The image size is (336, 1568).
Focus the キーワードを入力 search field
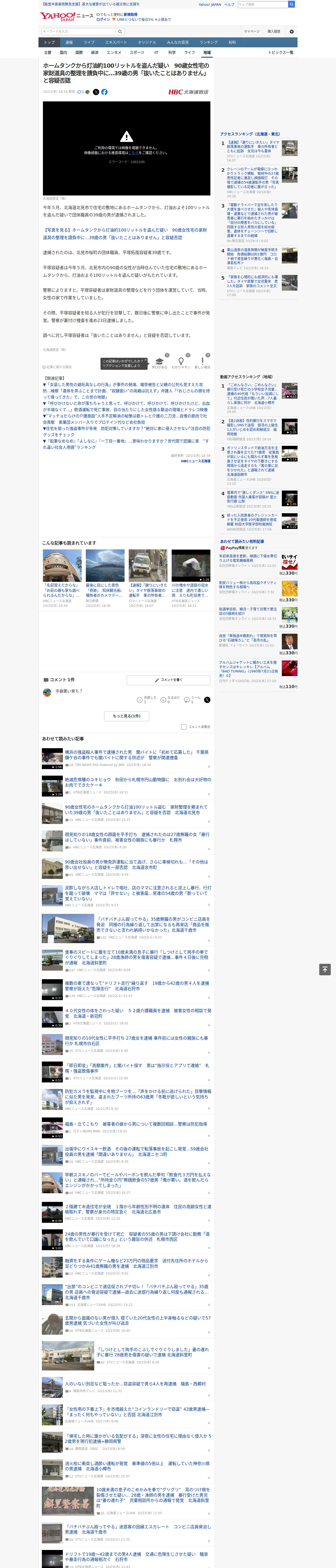[79, 32]
